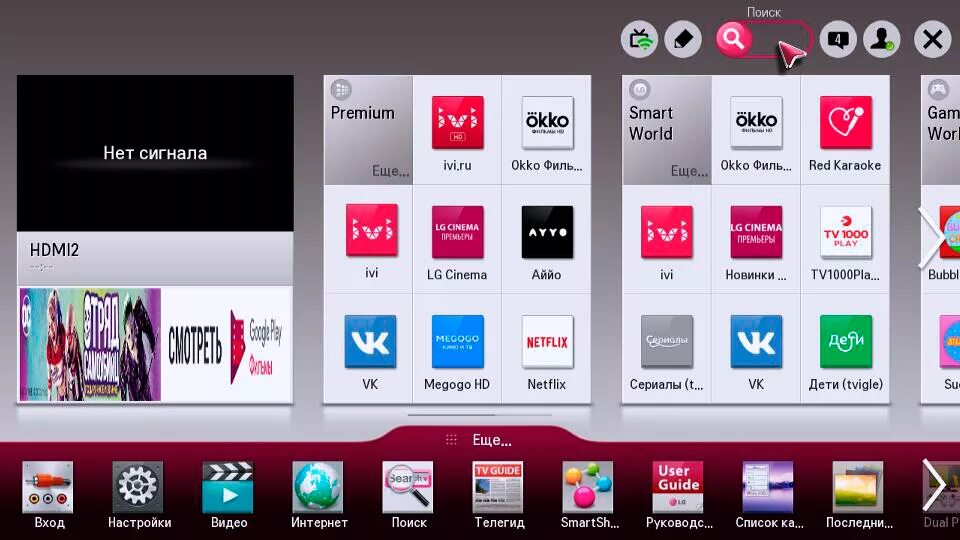The image size is (960, 540).
Task: Select the HDMI2 input label
Action: 54,250
